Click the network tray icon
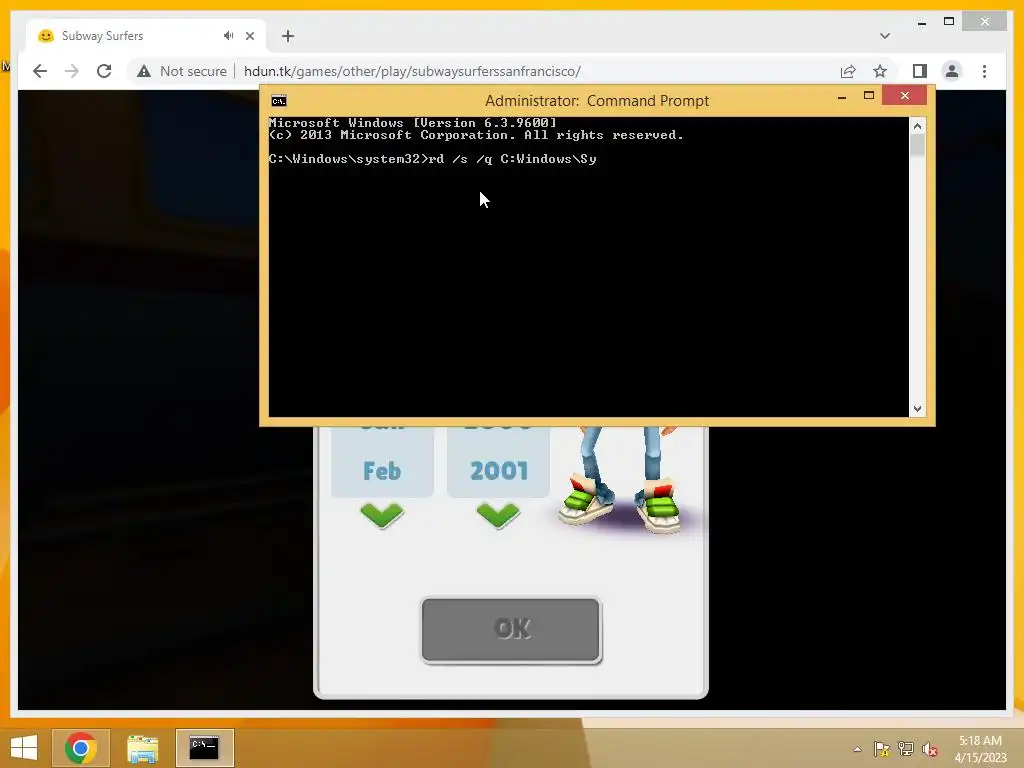 click(906, 749)
